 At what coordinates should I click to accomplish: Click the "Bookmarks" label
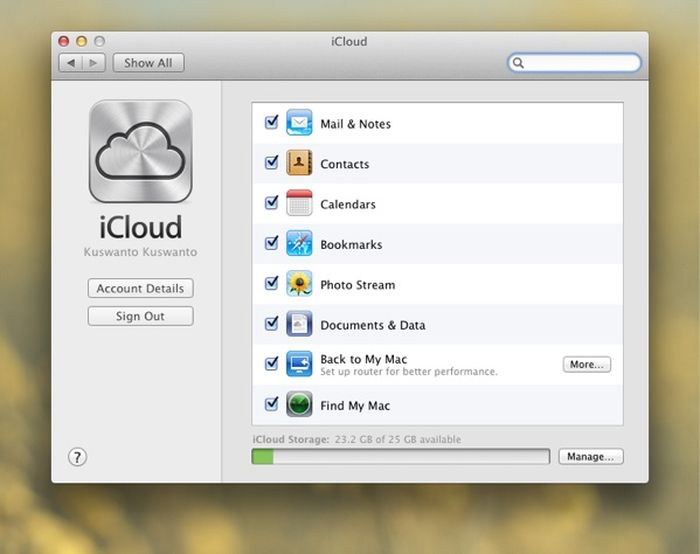point(351,245)
